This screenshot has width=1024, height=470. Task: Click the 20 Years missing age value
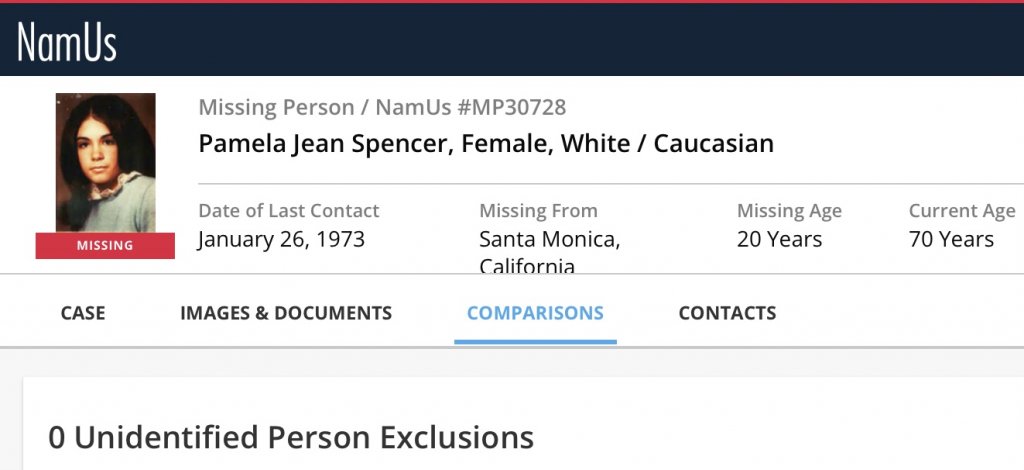779,240
